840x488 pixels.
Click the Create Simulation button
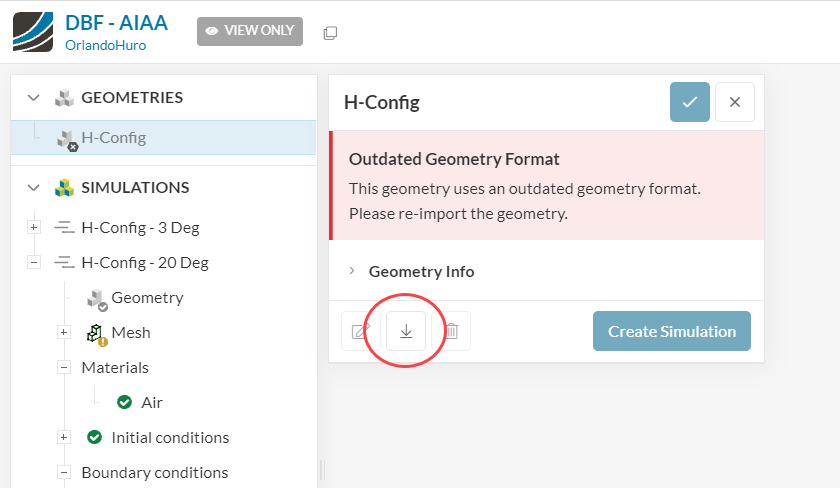[671, 331]
